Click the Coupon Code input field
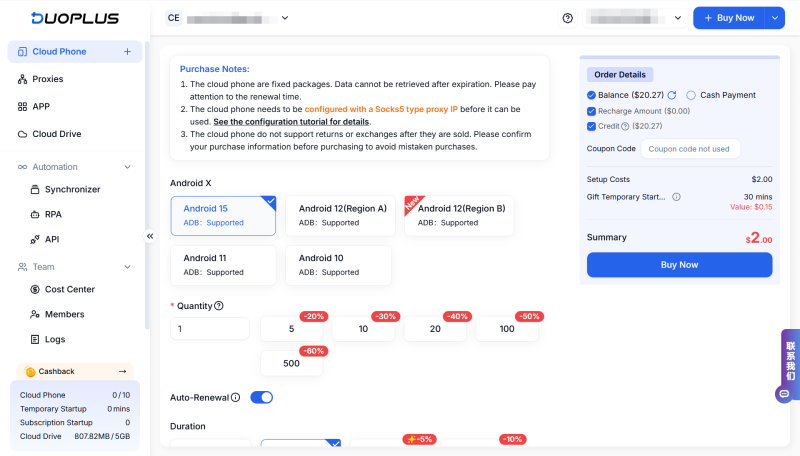 (689, 149)
